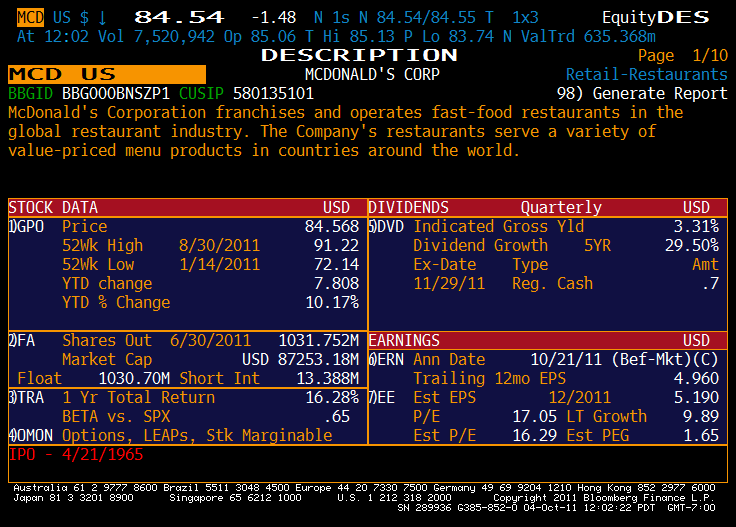Click the BBGID value BBG000BNSZP1

[116, 93]
